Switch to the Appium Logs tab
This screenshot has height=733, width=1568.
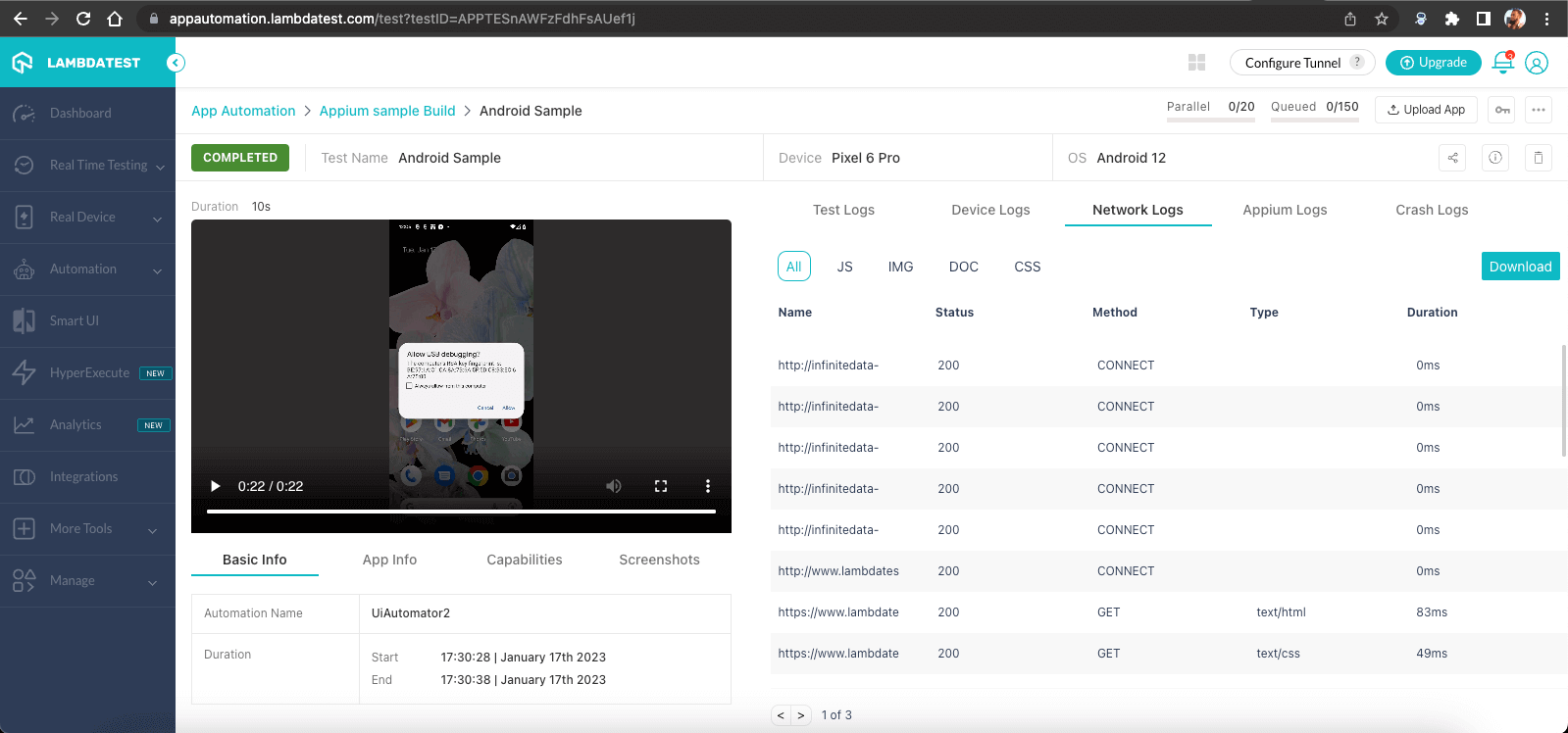tap(1284, 210)
